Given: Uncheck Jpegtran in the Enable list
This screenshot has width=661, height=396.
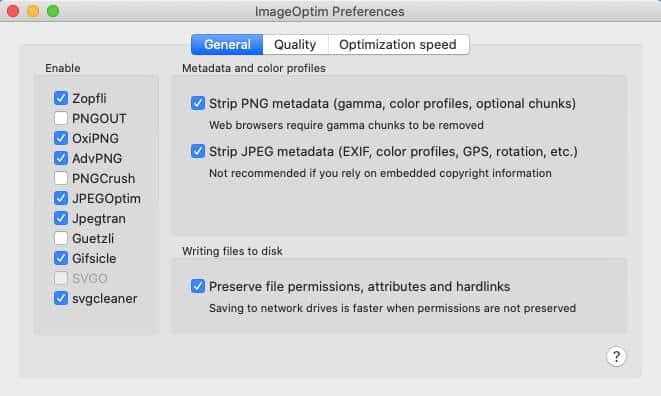Looking at the screenshot, I should tap(61, 218).
